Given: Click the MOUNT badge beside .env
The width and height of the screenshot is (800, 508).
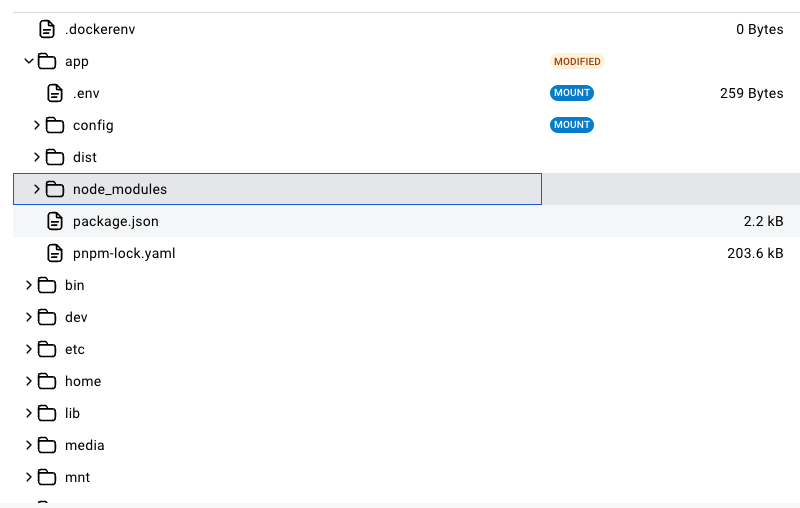Looking at the screenshot, I should (572, 93).
